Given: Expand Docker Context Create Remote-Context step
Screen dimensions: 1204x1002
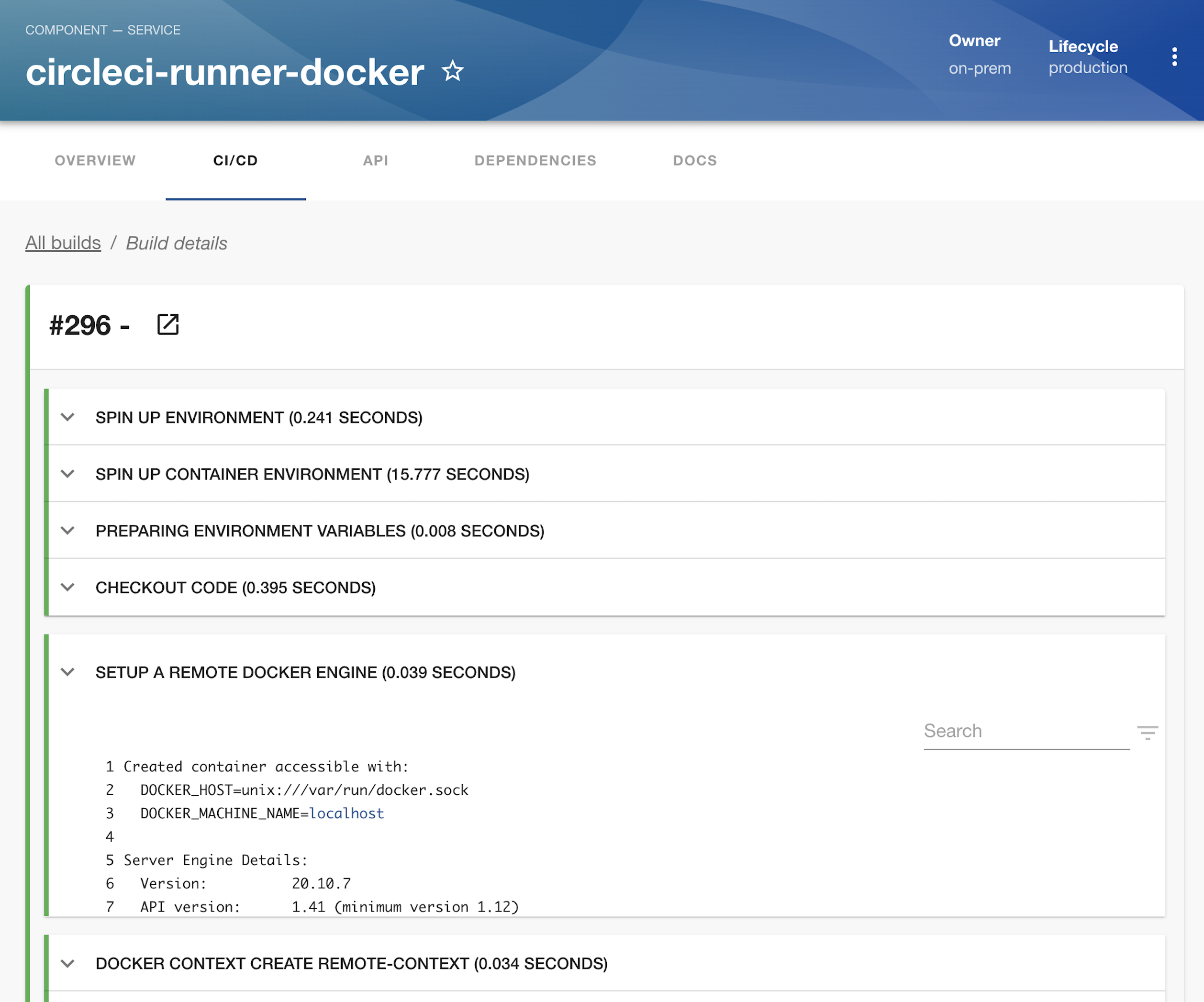Looking at the screenshot, I should click(67, 964).
